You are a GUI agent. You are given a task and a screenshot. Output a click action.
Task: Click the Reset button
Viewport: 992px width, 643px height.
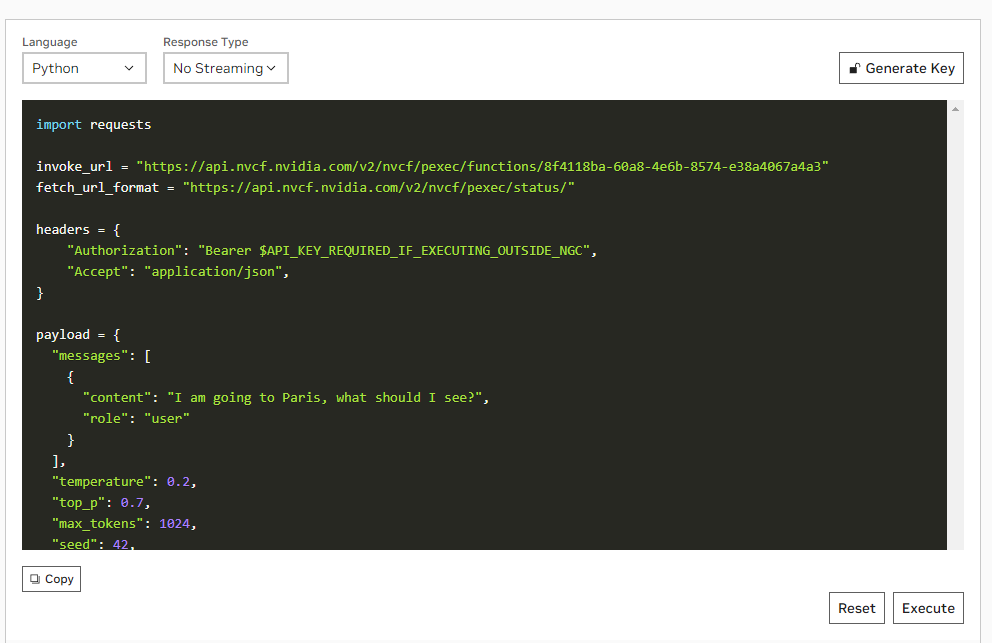pos(856,608)
